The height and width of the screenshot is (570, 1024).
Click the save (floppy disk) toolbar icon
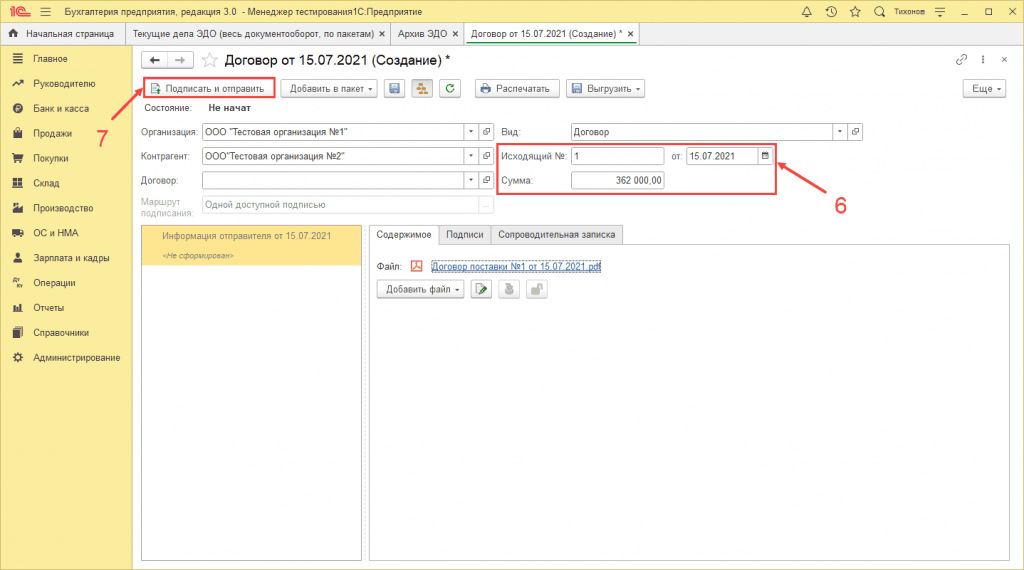tap(395, 89)
